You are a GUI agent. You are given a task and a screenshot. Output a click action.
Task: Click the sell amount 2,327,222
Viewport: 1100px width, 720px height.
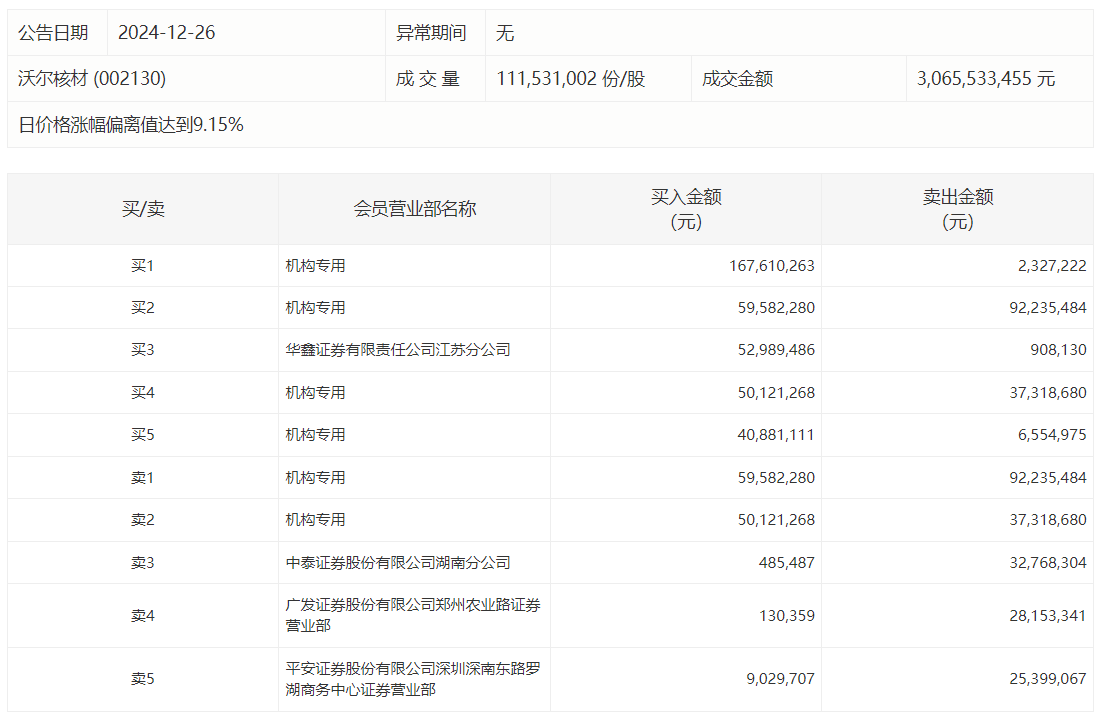(1047, 266)
